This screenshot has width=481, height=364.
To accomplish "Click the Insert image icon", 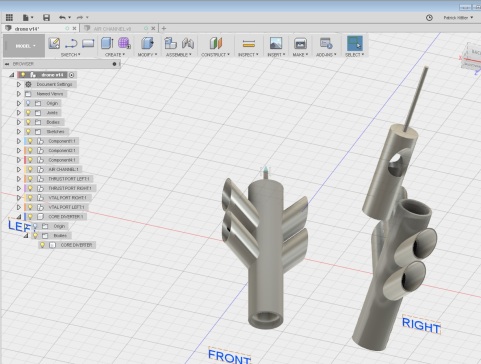I will 276,43.
